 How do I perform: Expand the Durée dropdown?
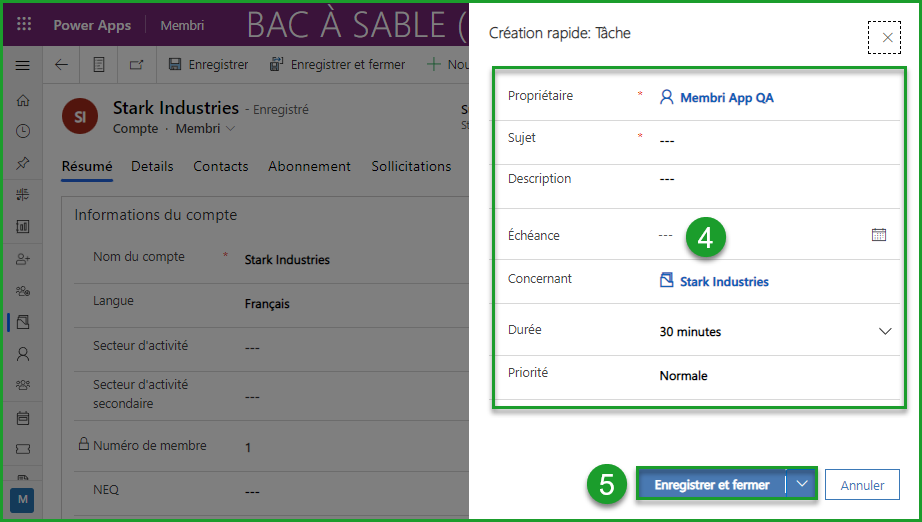tap(884, 331)
